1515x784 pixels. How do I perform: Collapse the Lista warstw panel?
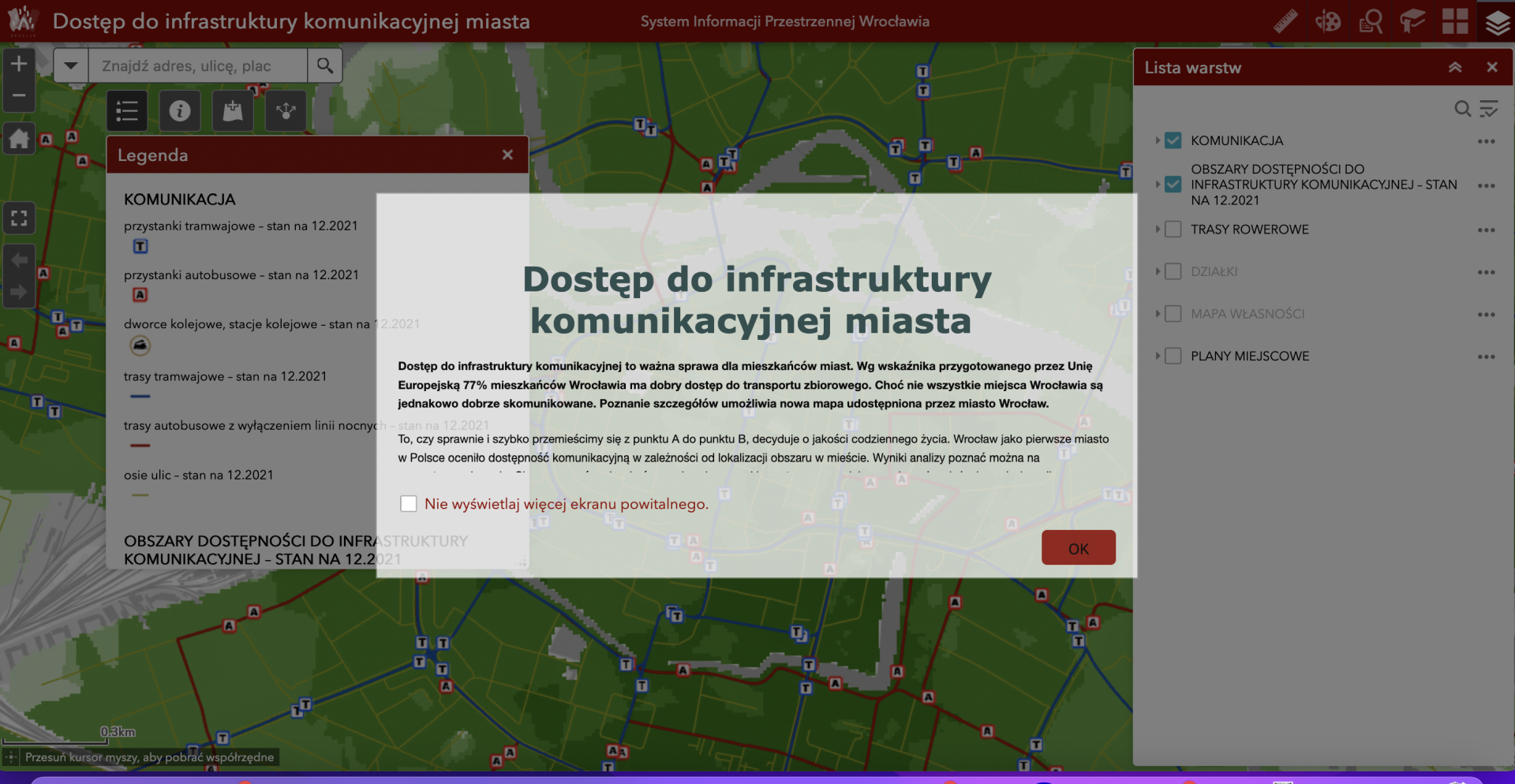point(1455,68)
